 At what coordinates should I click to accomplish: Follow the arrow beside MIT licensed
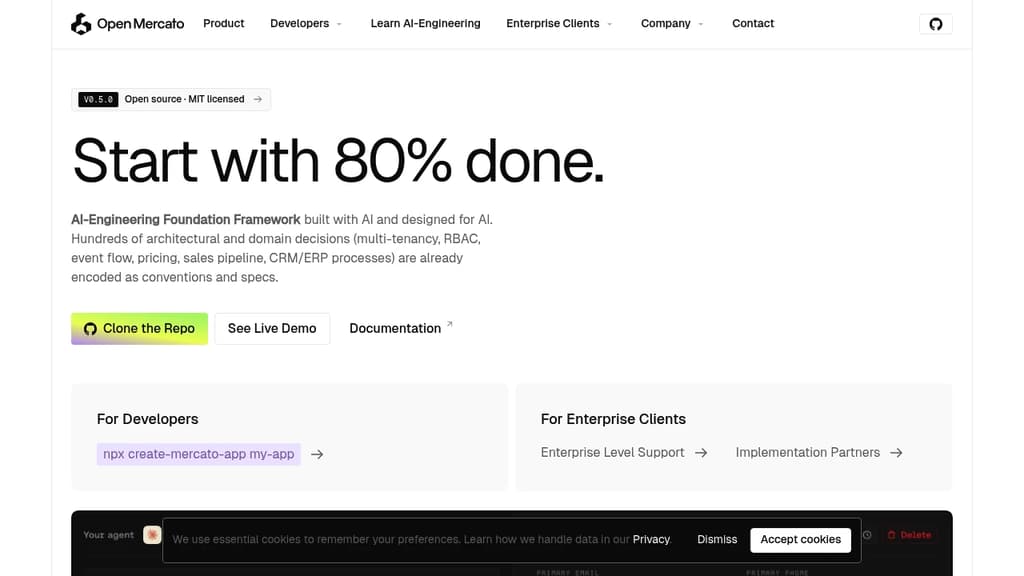pyautogui.click(x=258, y=99)
